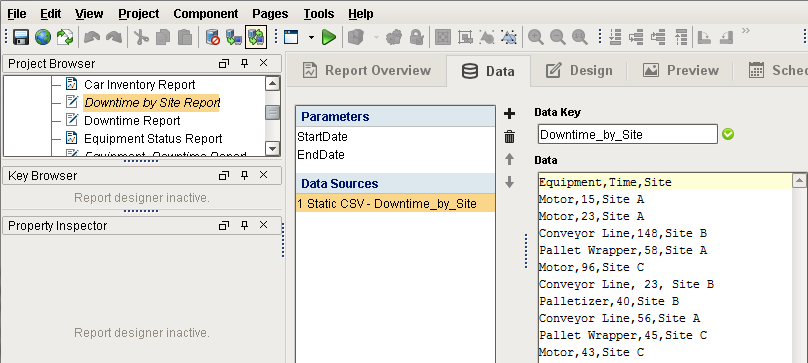Click the Undo arrow in the toolbar
The width and height of the screenshot is (808, 363).
[x=92, y=37]
